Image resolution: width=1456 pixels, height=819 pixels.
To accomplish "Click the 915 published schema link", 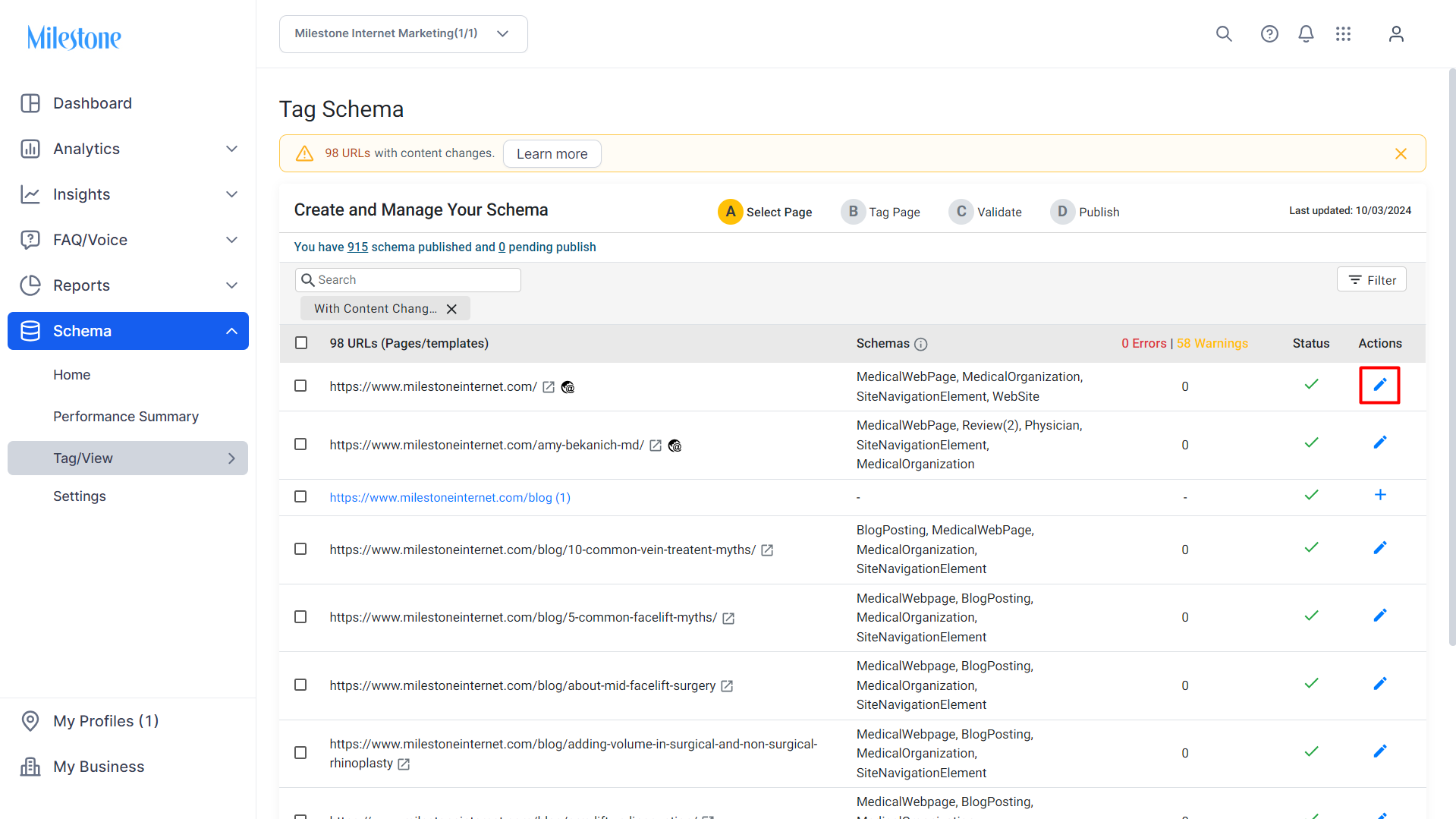I will (x=357, y=247).
